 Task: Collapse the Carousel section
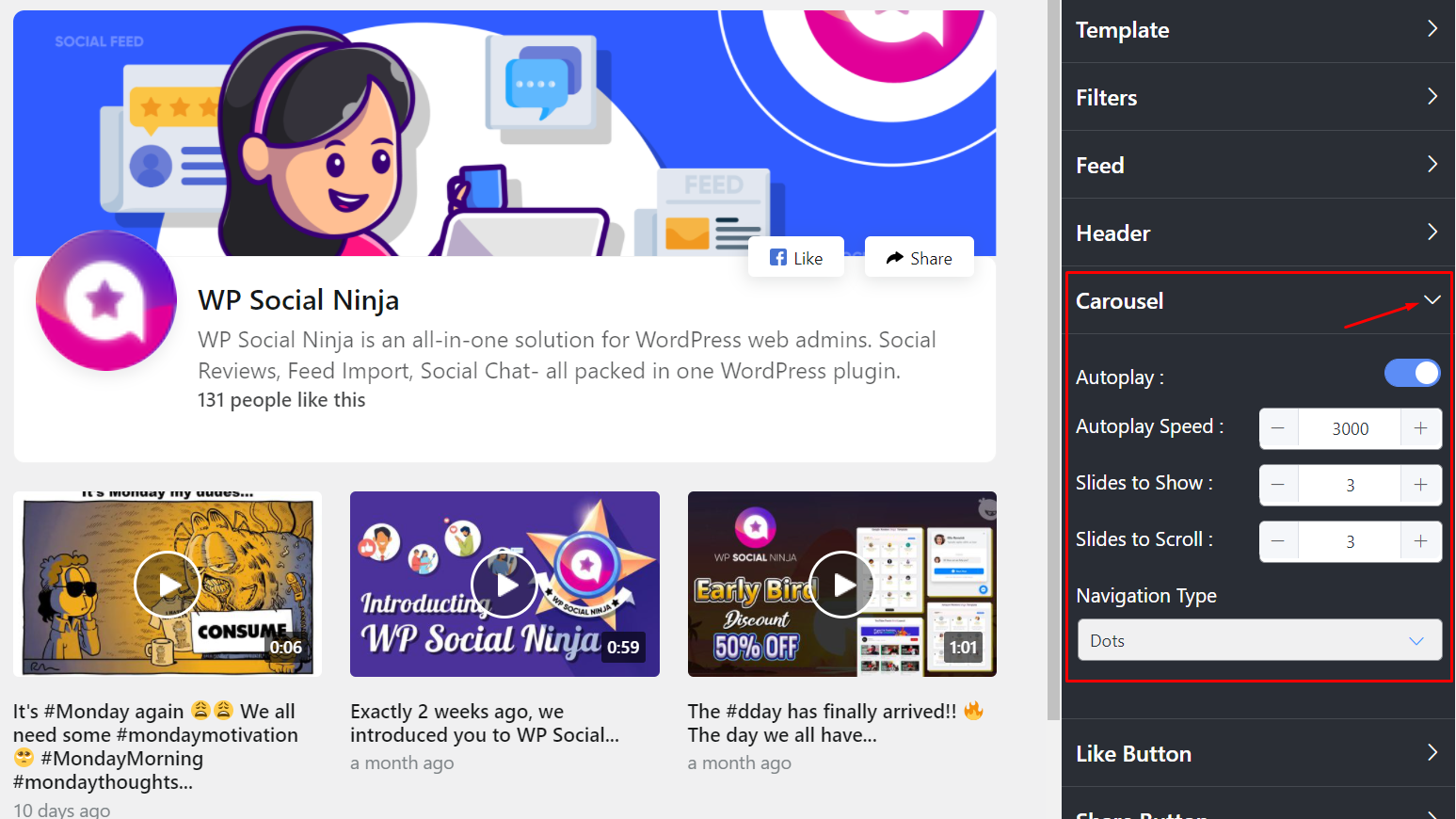point(1257,301)
